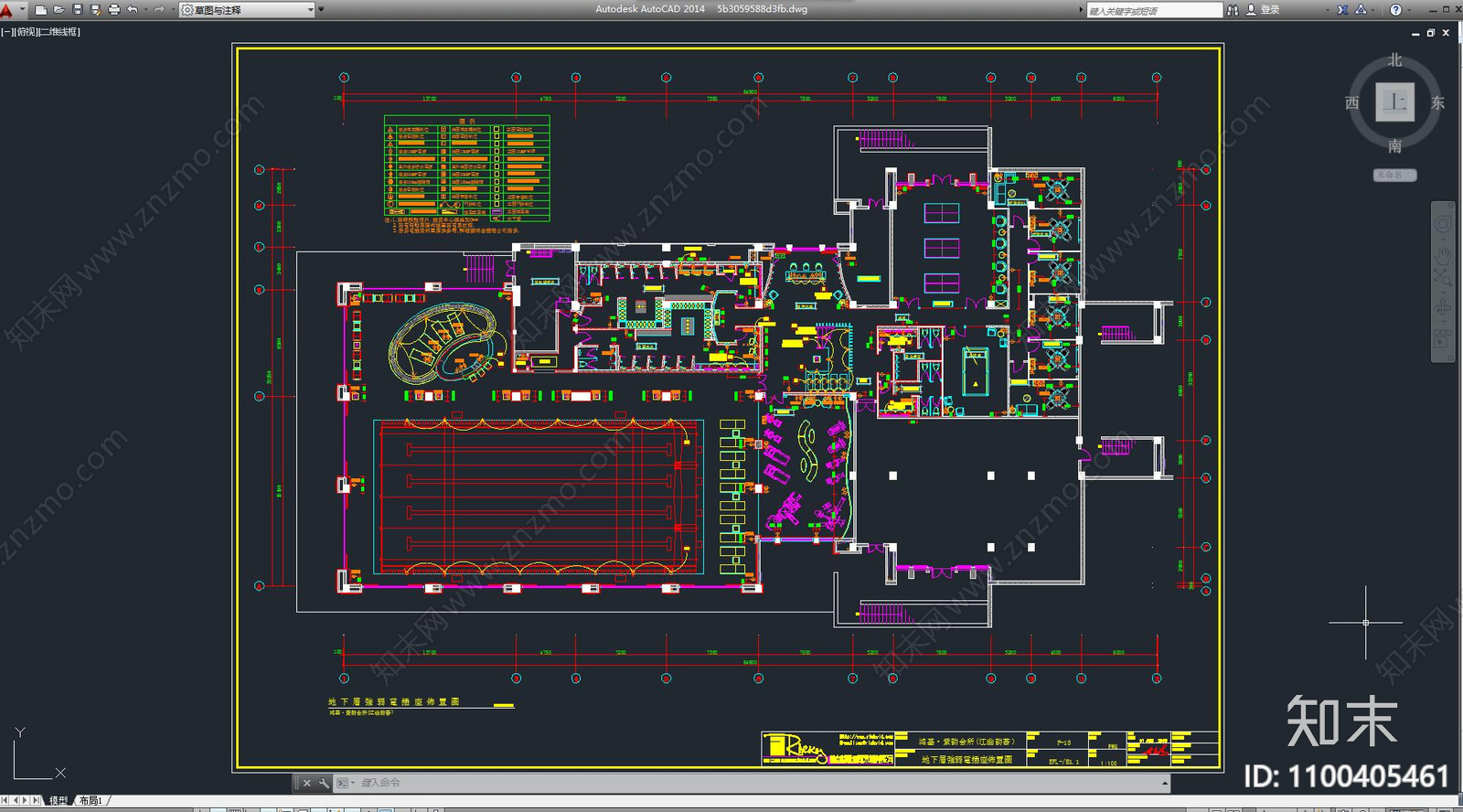Click the Open file icon
The height and width of the screenshot is (812, 1463).
tap(59, 10)
